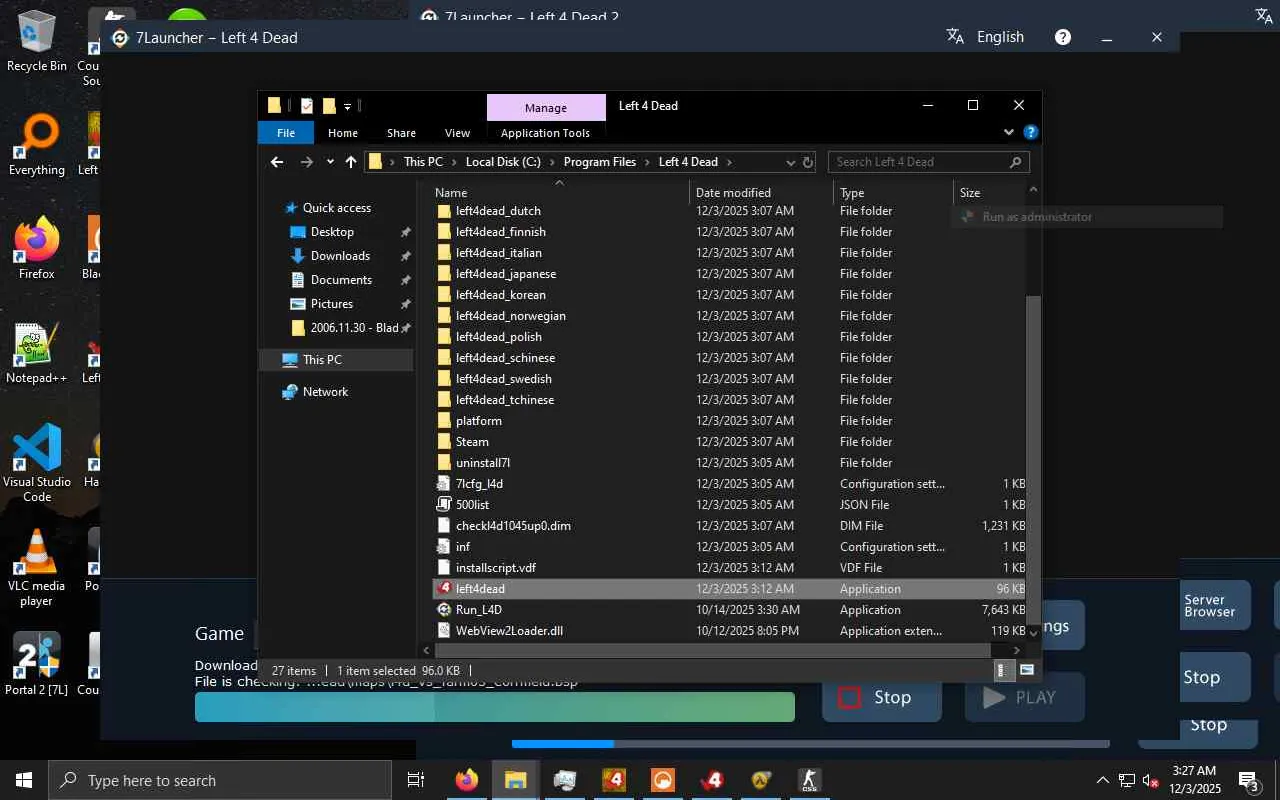
Task: Click the chevron after Local Disk (C:) in the address bar
Action: click(552, 162)
